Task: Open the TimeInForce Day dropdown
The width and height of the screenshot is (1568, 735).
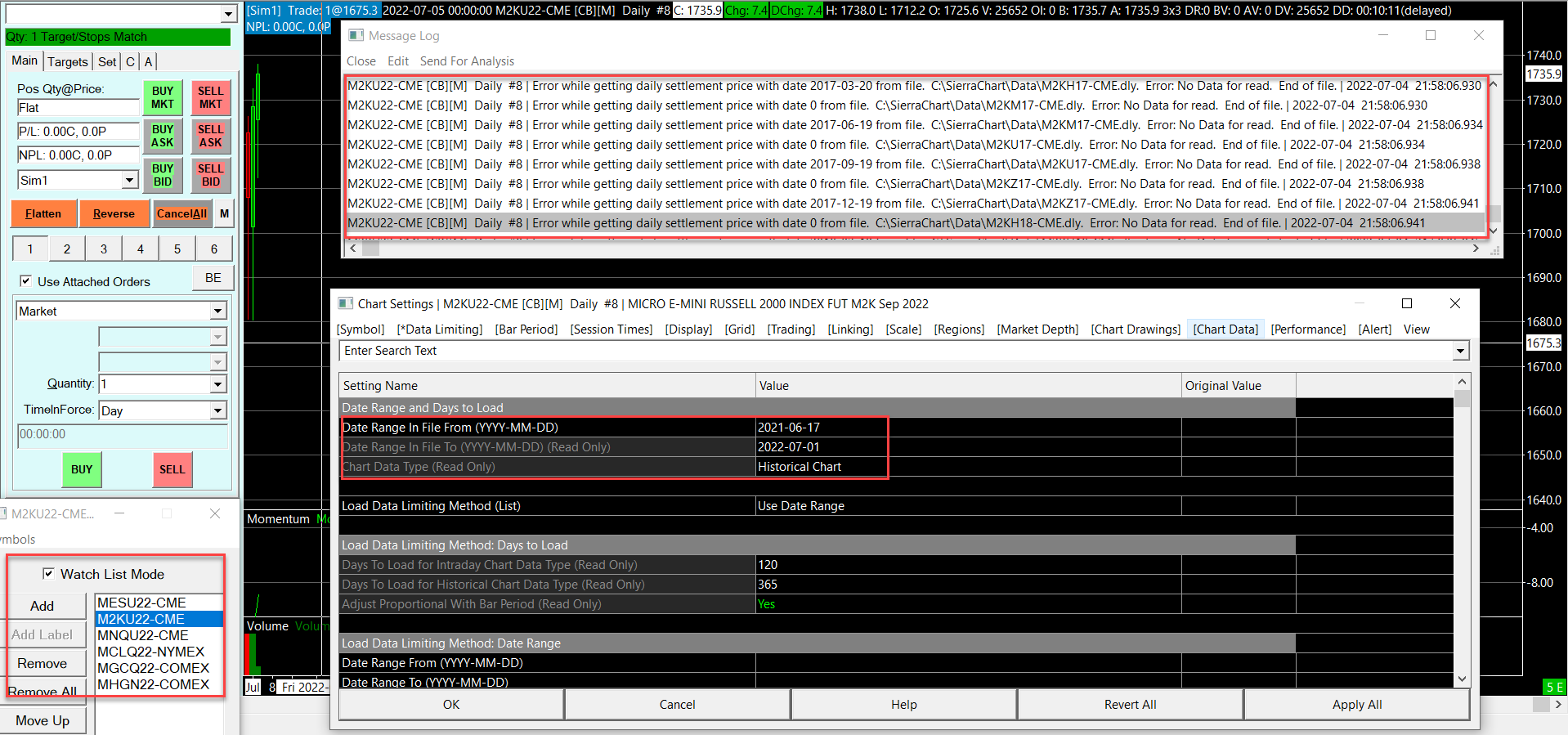Action: (x=218, y=410)
